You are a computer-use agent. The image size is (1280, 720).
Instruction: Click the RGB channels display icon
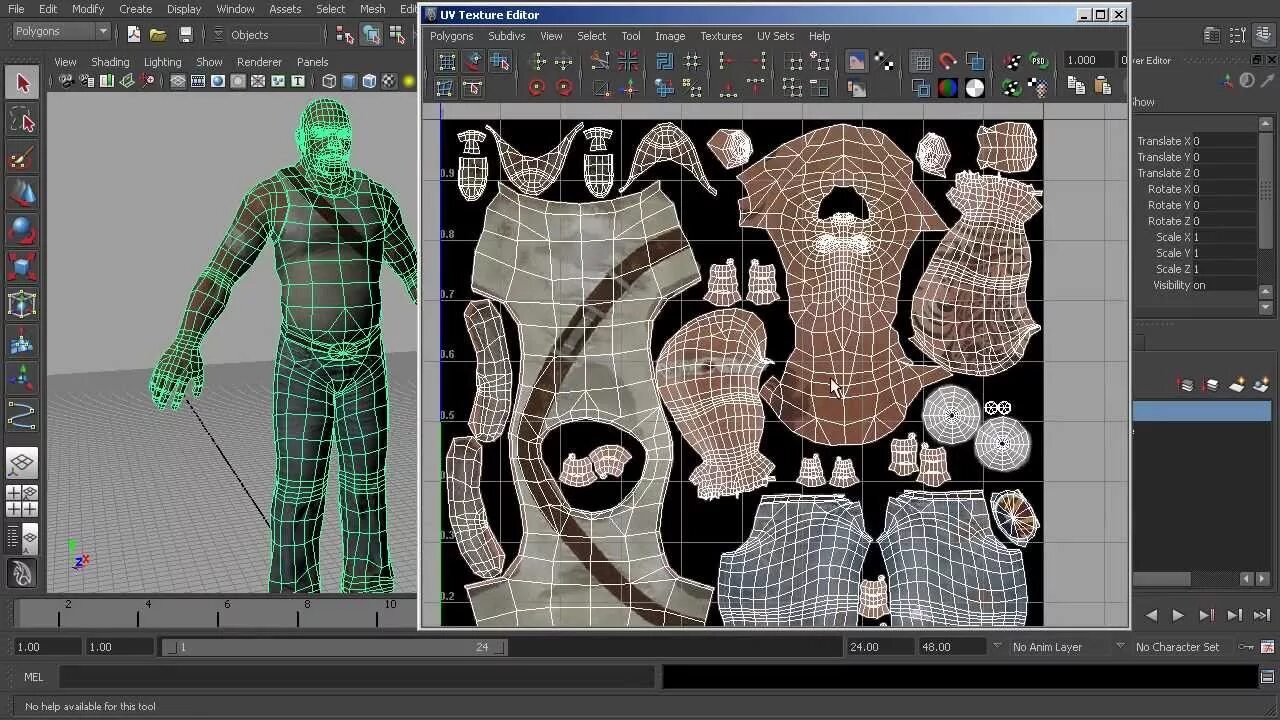947,88
